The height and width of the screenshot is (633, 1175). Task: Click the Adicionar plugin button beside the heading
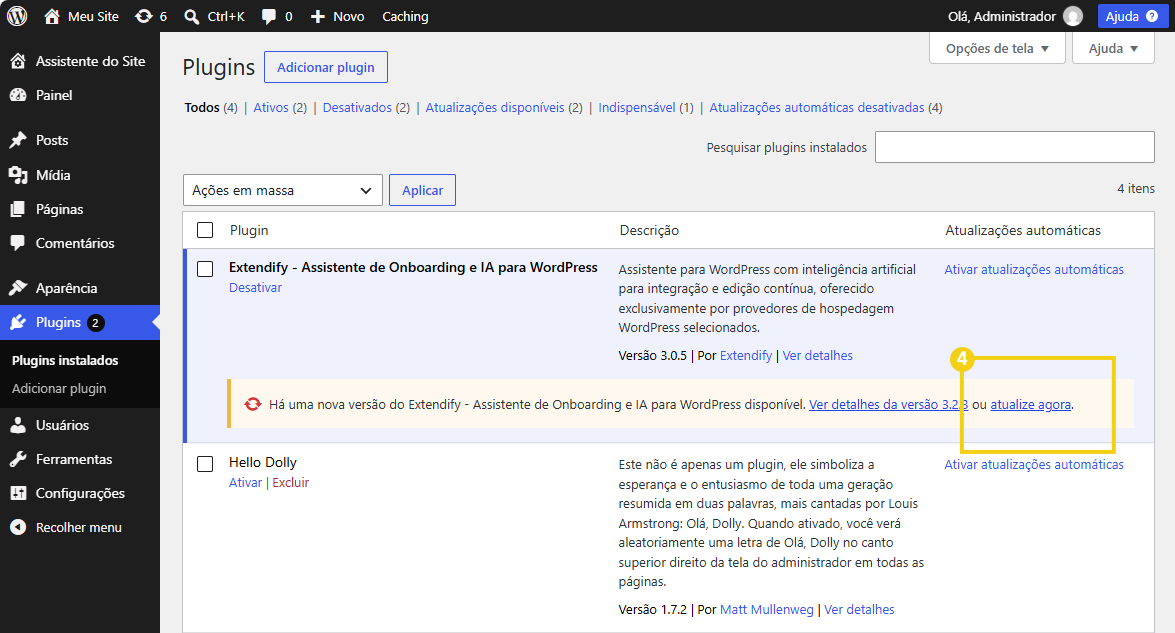(x=326, y=67)
